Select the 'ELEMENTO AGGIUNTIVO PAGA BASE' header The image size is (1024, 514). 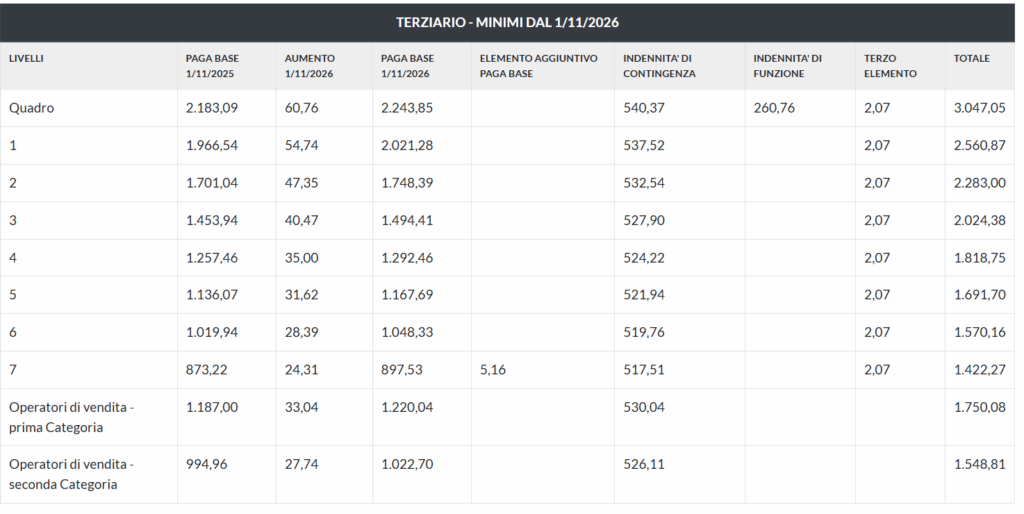click(538, 66)
